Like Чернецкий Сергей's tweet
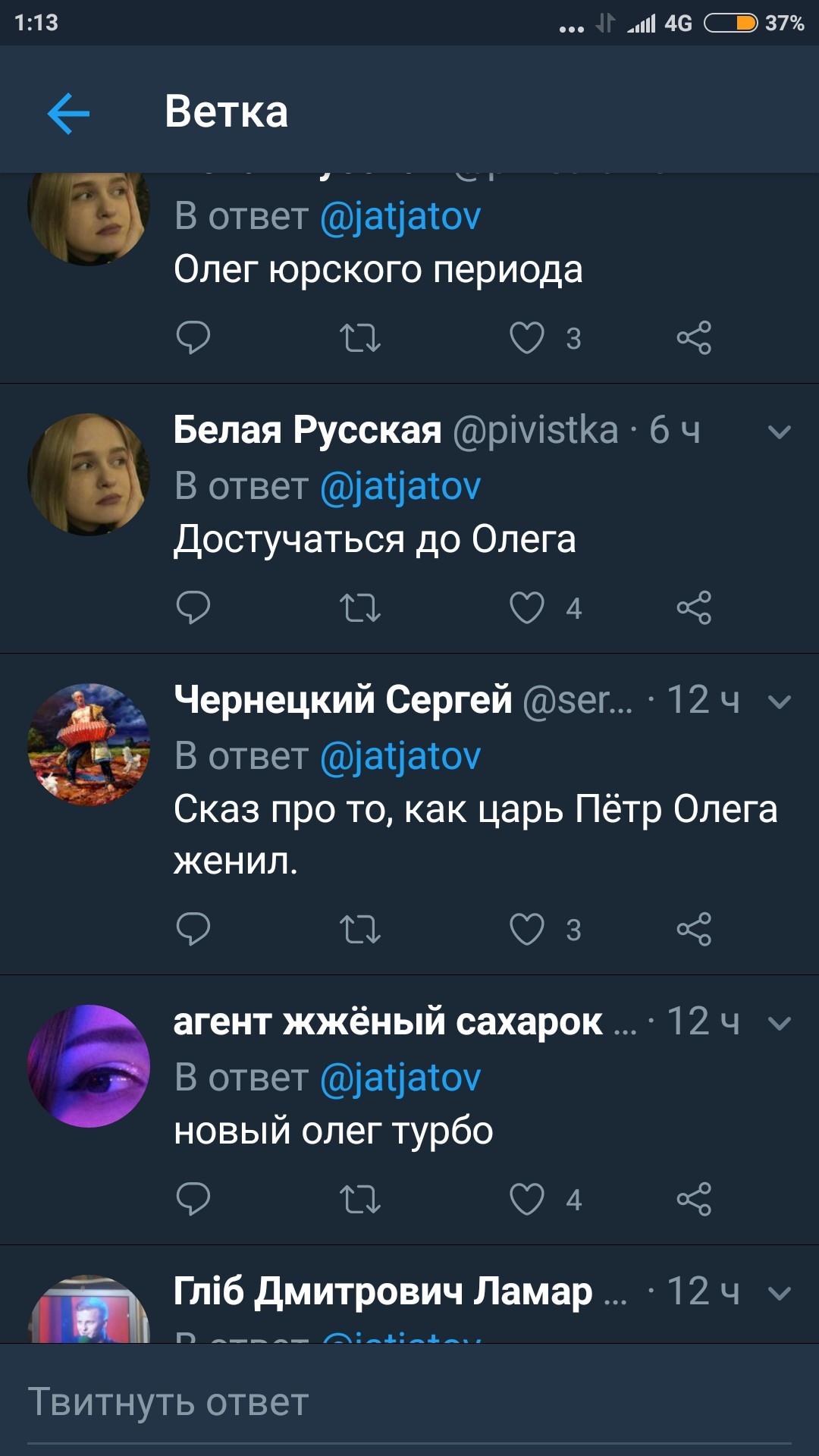This screenshot has height=1456, width=819. point(527,929)
